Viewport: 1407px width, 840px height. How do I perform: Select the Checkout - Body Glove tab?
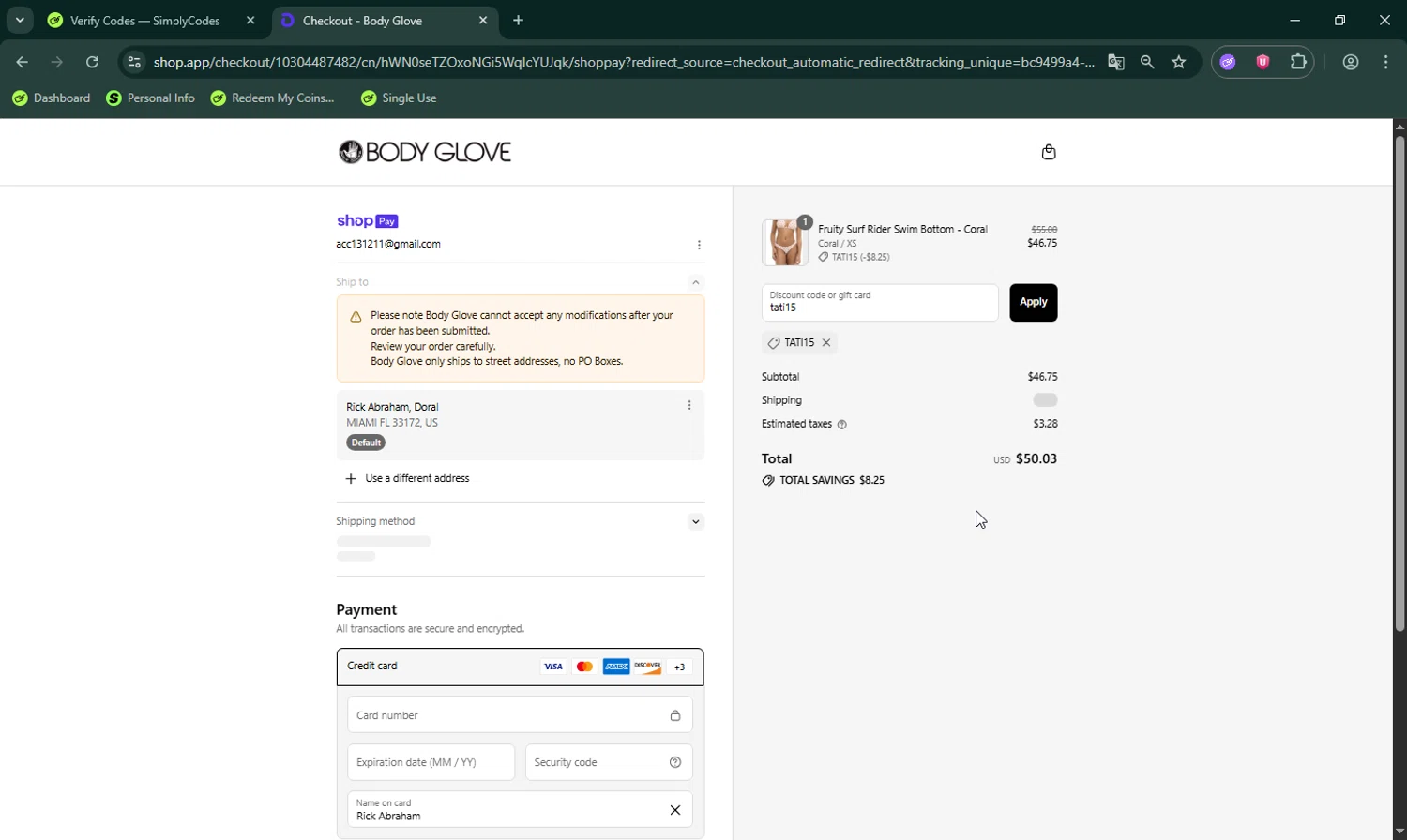click(x=385, y=21)
